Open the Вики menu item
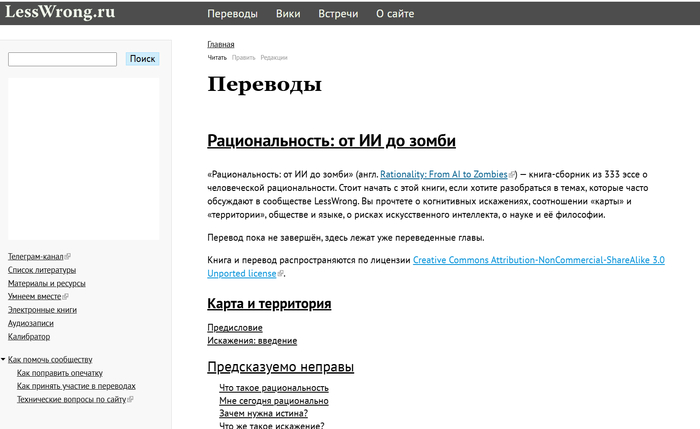Viewport: 700px width, 429px height. [x=288, y=14]
